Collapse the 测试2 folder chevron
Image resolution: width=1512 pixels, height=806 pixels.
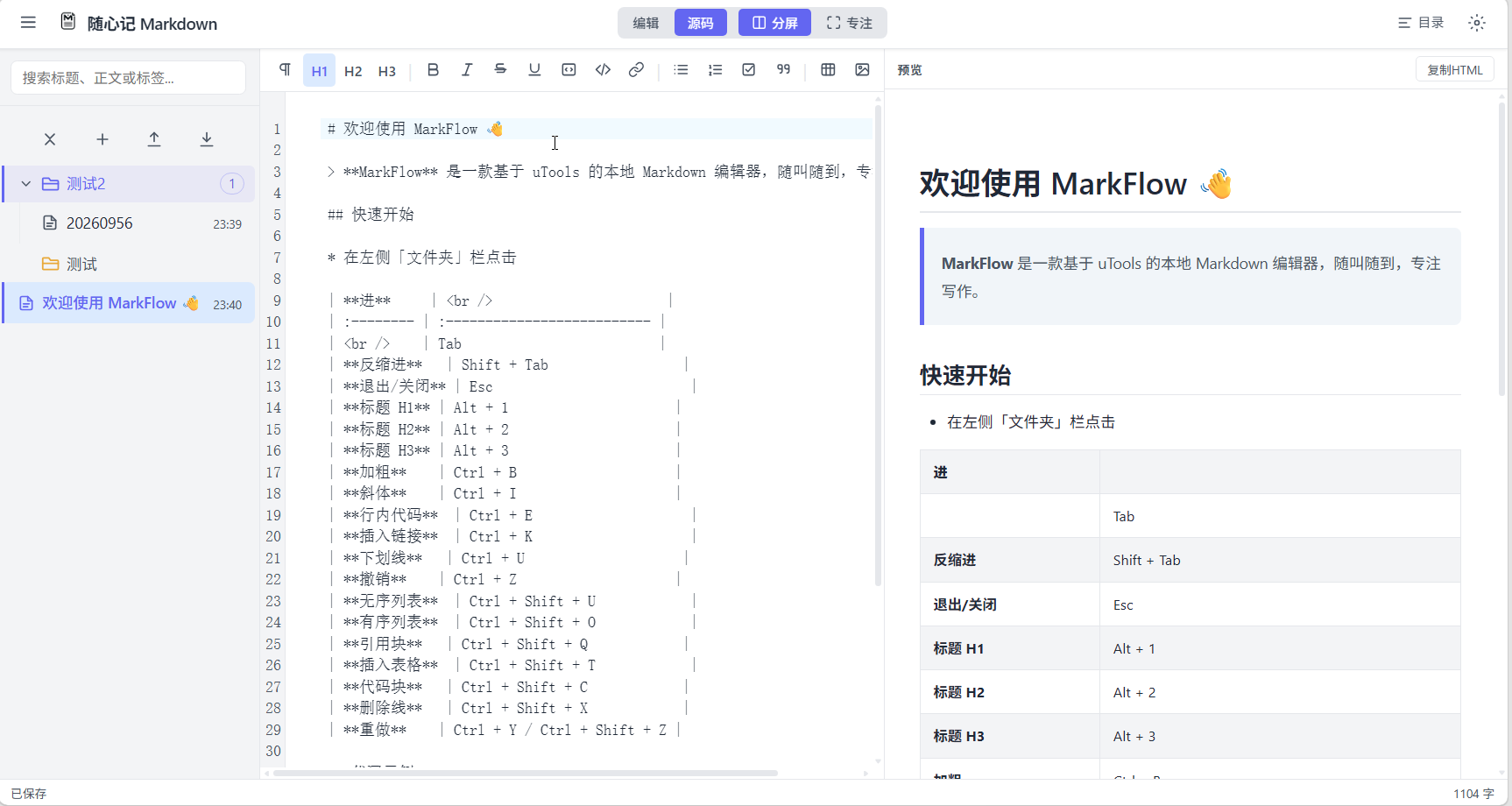[x=26, y=184]
